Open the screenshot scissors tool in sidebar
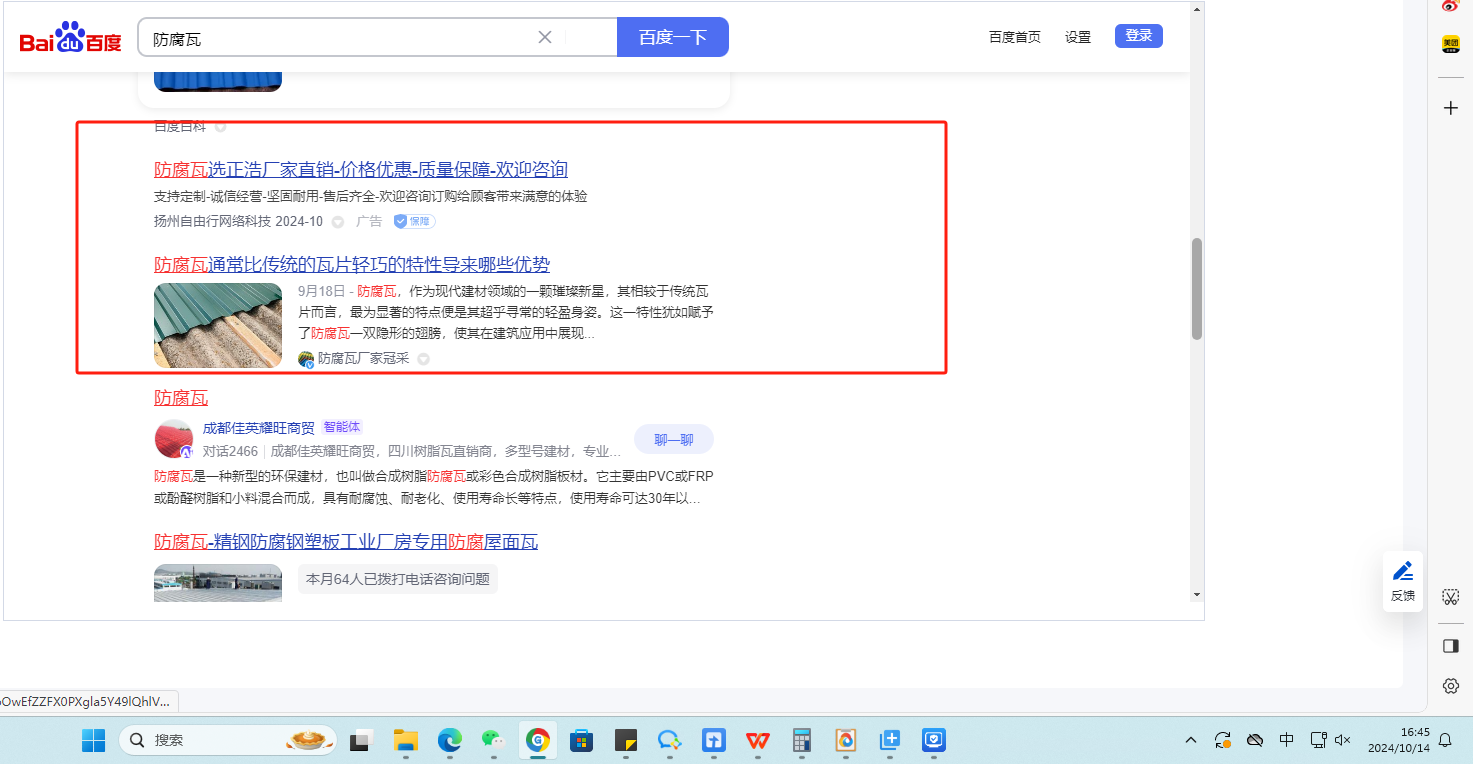The image size is (1473, 764). click(1451, 597)
